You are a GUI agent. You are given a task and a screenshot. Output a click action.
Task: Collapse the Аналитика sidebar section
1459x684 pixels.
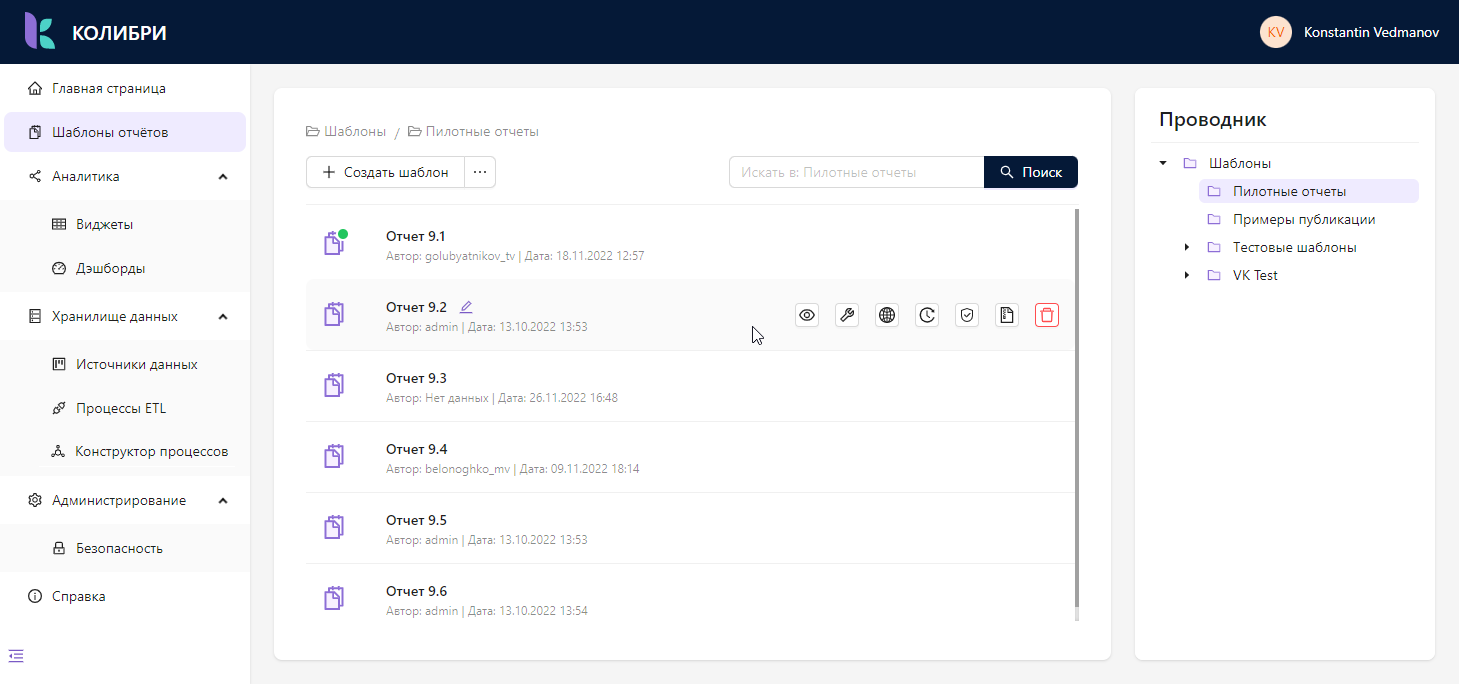coord(223,177)
